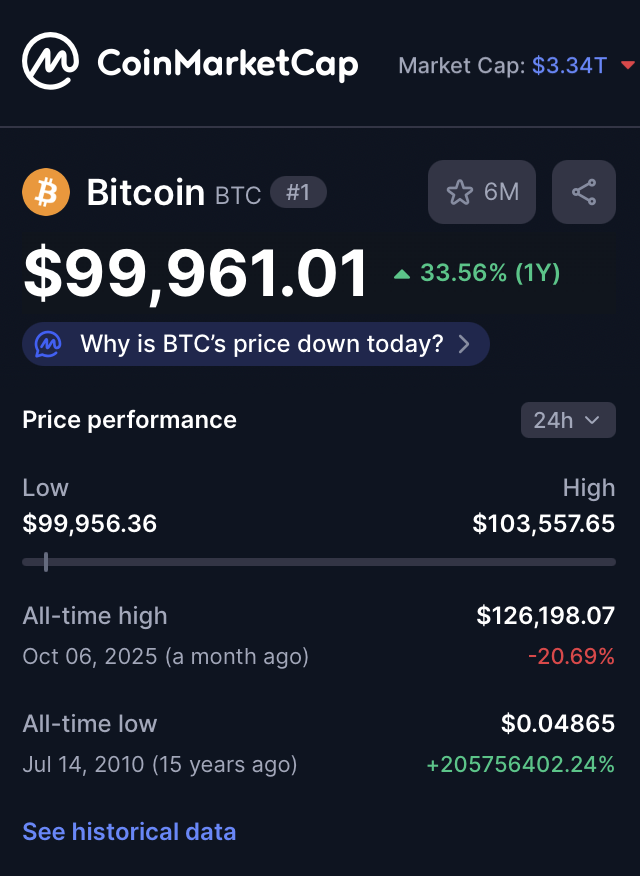The width and height of the screenshot is (640, 876).
Task: Click the CoinMarketCap wordmark text
Action: pos(227,65)
